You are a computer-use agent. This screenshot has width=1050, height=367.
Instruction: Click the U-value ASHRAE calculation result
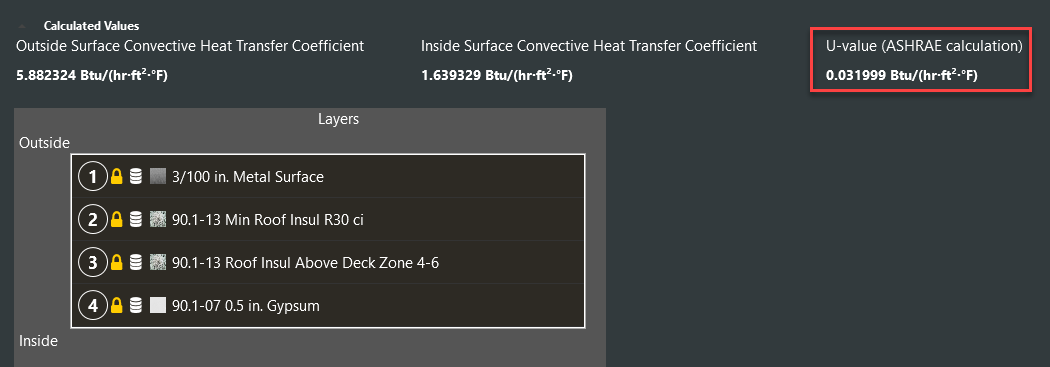coord(901,76)
